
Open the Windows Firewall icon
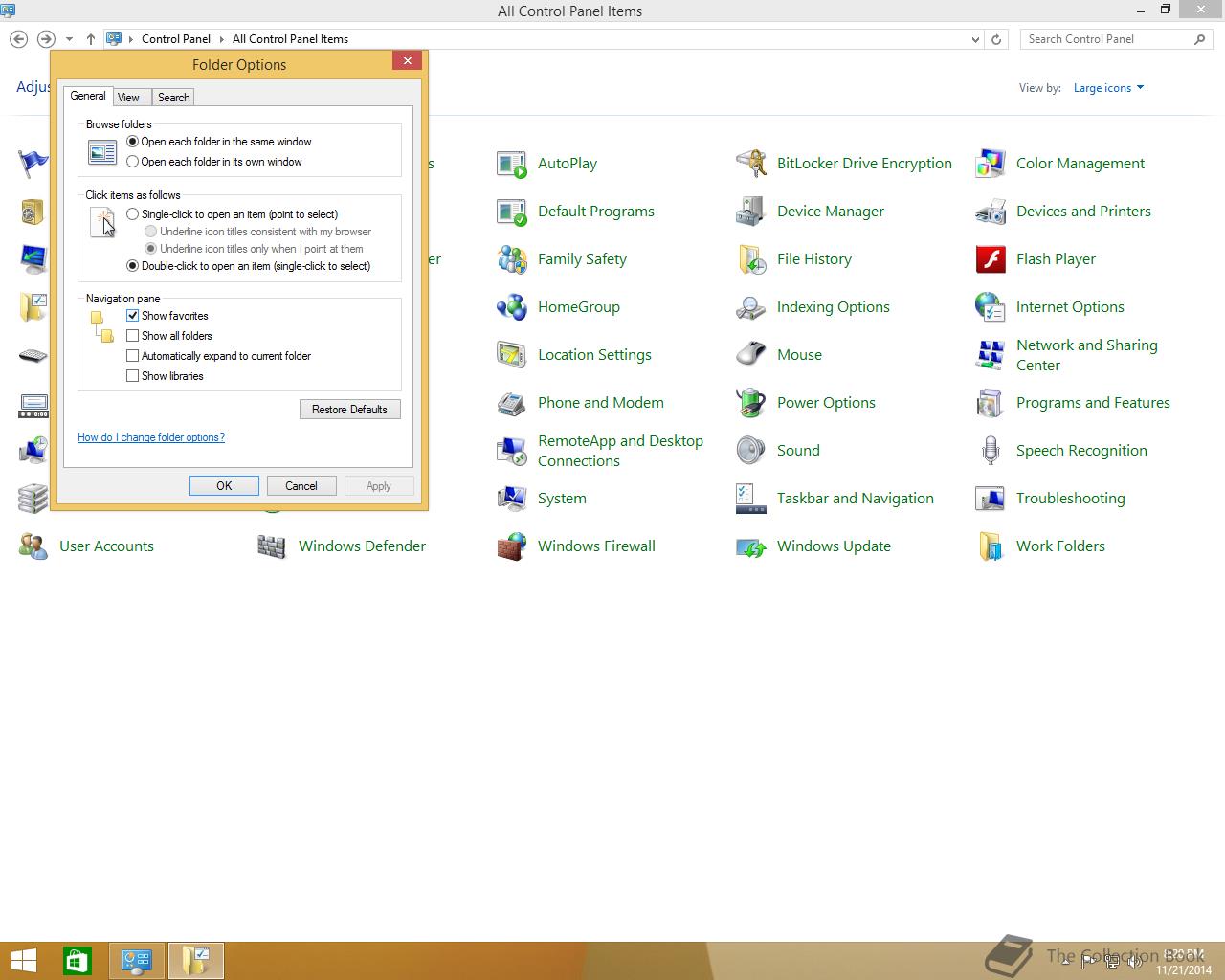point(512,546)
